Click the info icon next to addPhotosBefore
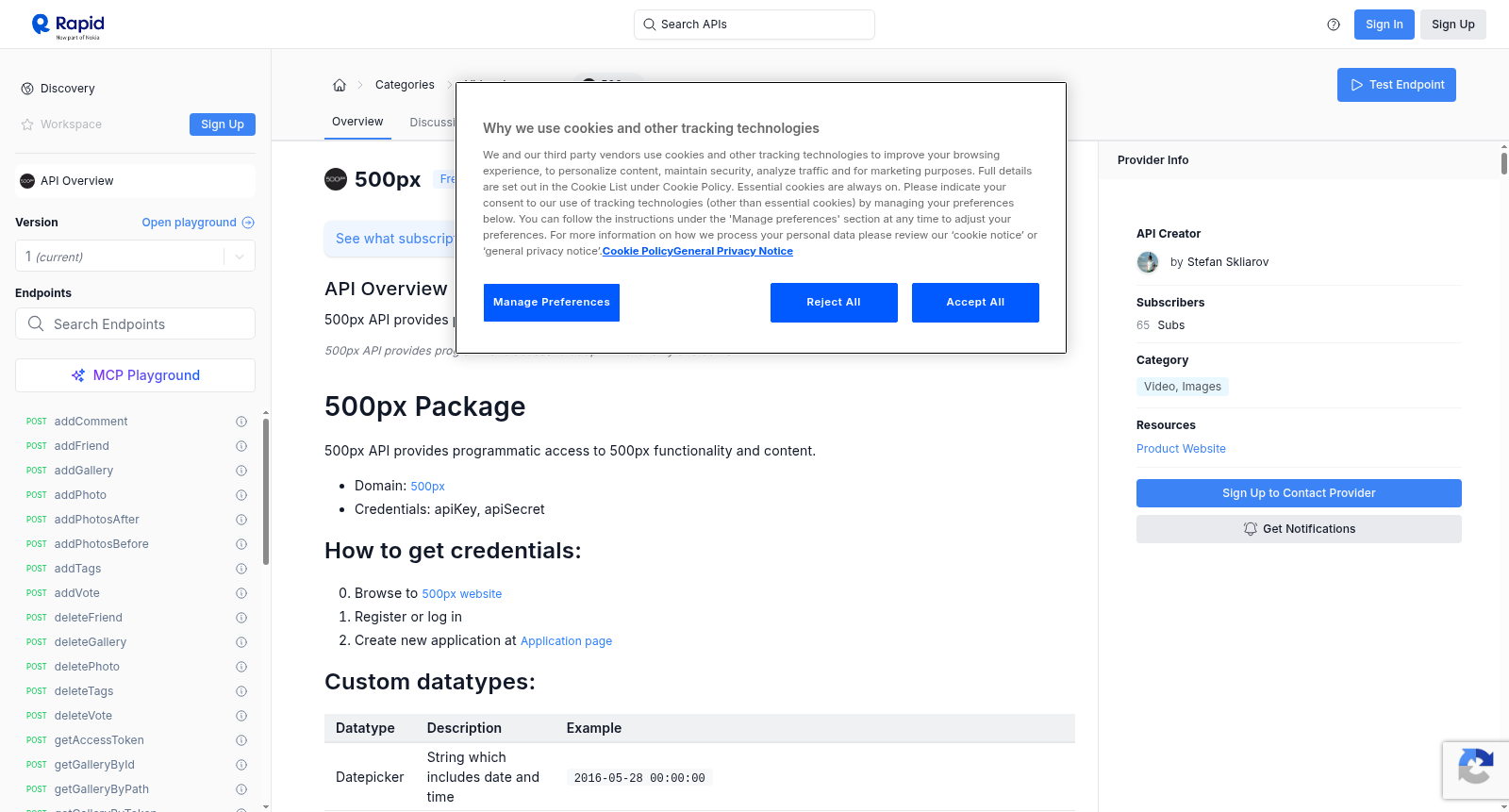The height and width of the screenshot is (812, 1509). [x=241, y=544]
